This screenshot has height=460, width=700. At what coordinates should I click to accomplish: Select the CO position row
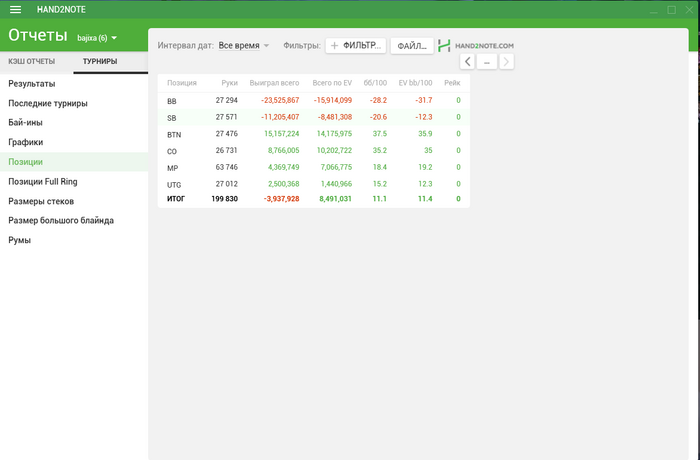[313, 151]
